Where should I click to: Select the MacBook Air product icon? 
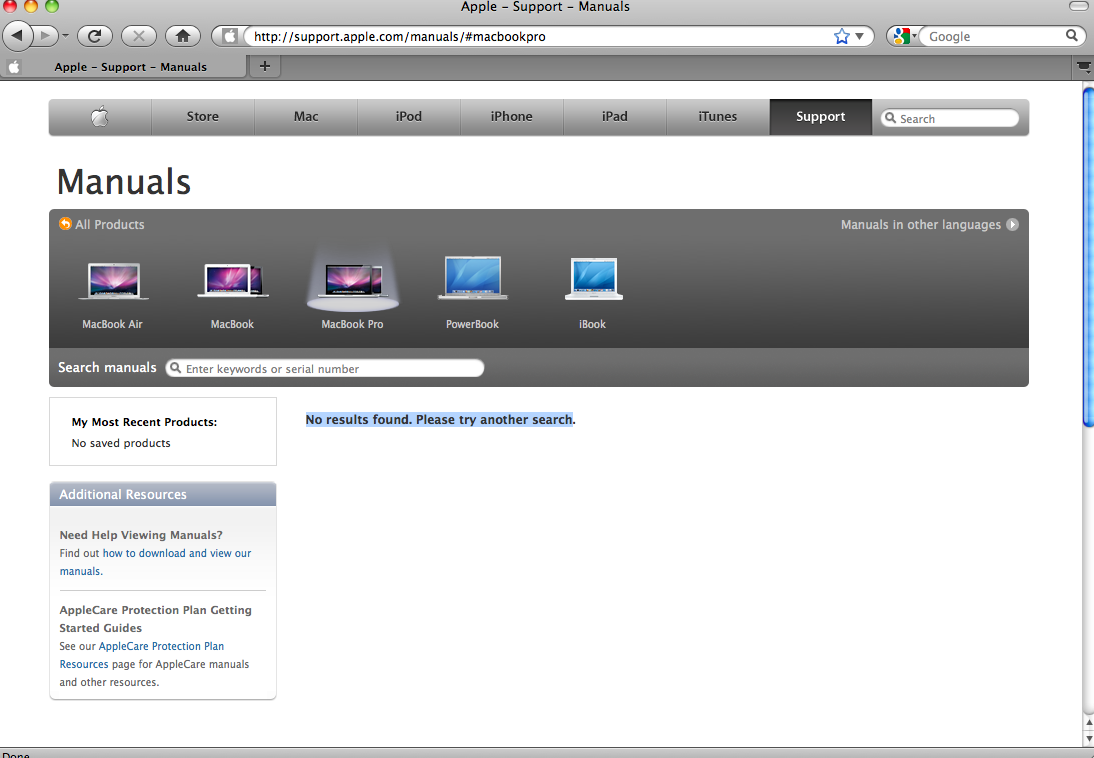(113, 281)
